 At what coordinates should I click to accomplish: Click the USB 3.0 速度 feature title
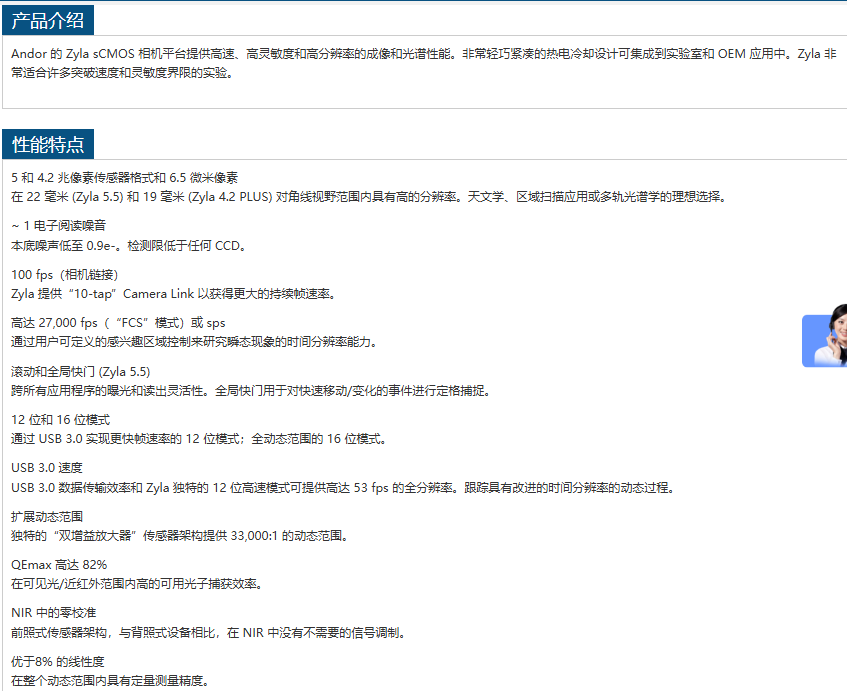tap(46, 468)
